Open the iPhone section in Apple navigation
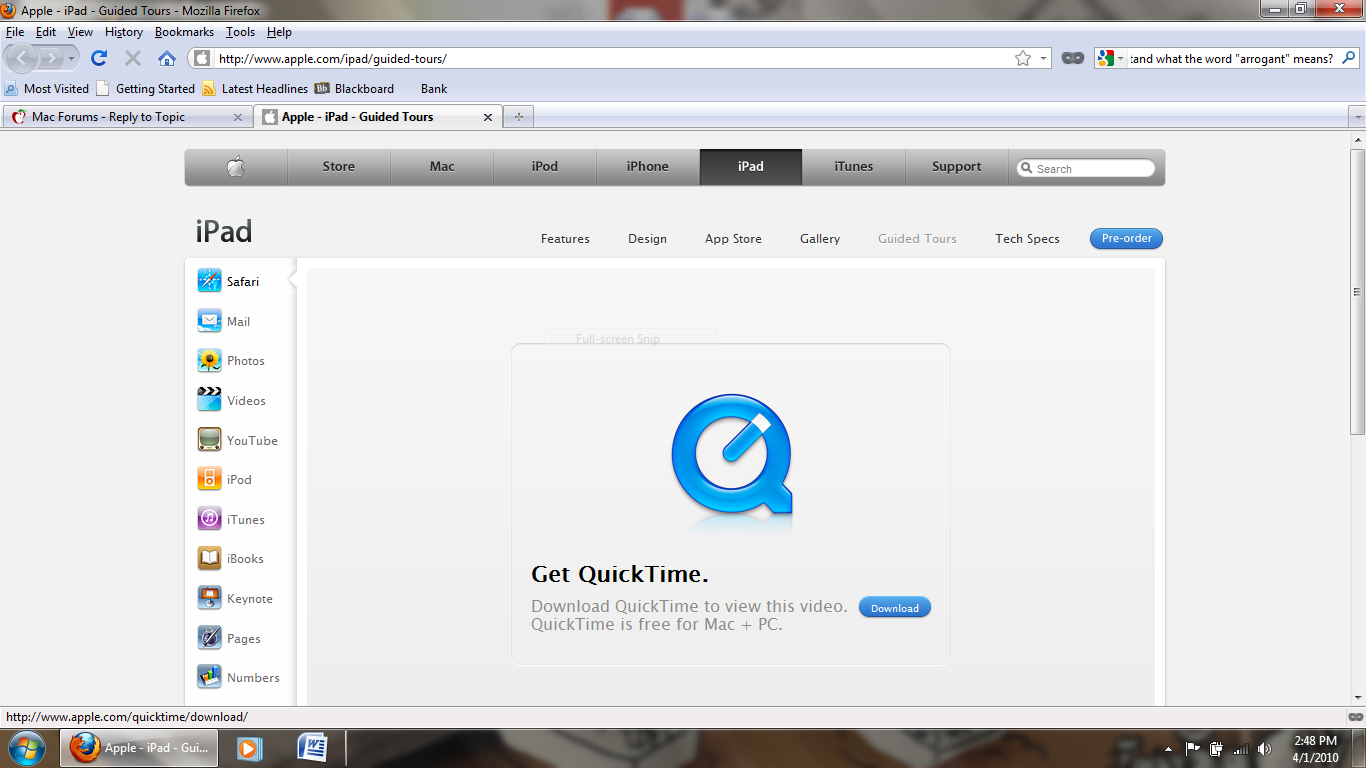The height and width of the screenshot is (768, 1366). 648,167
